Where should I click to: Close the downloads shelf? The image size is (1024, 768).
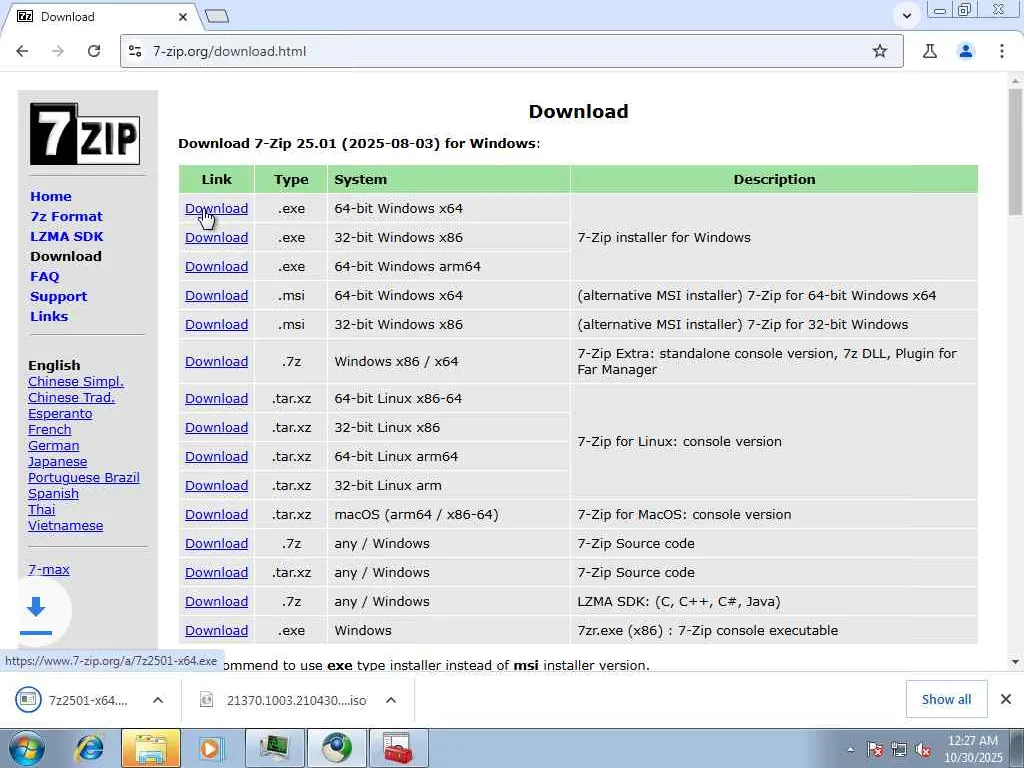[x=1006, y=699]
